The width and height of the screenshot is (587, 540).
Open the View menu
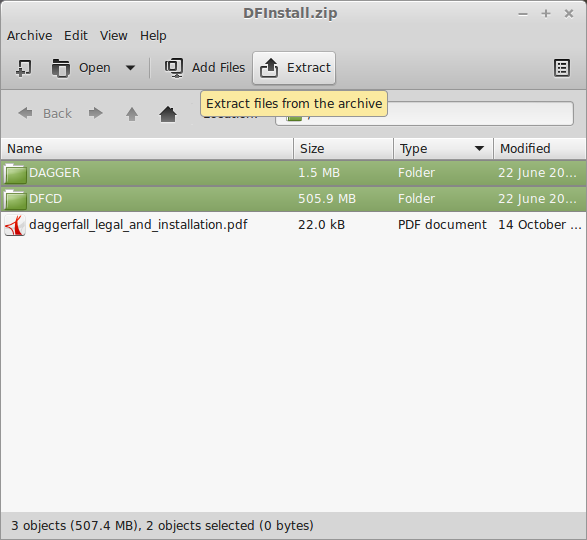[113, 36]
